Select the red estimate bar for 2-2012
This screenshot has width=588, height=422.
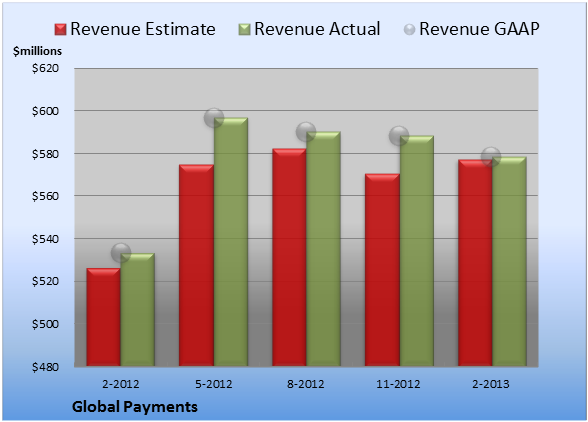pyautogui.click(x=104, y=317)
